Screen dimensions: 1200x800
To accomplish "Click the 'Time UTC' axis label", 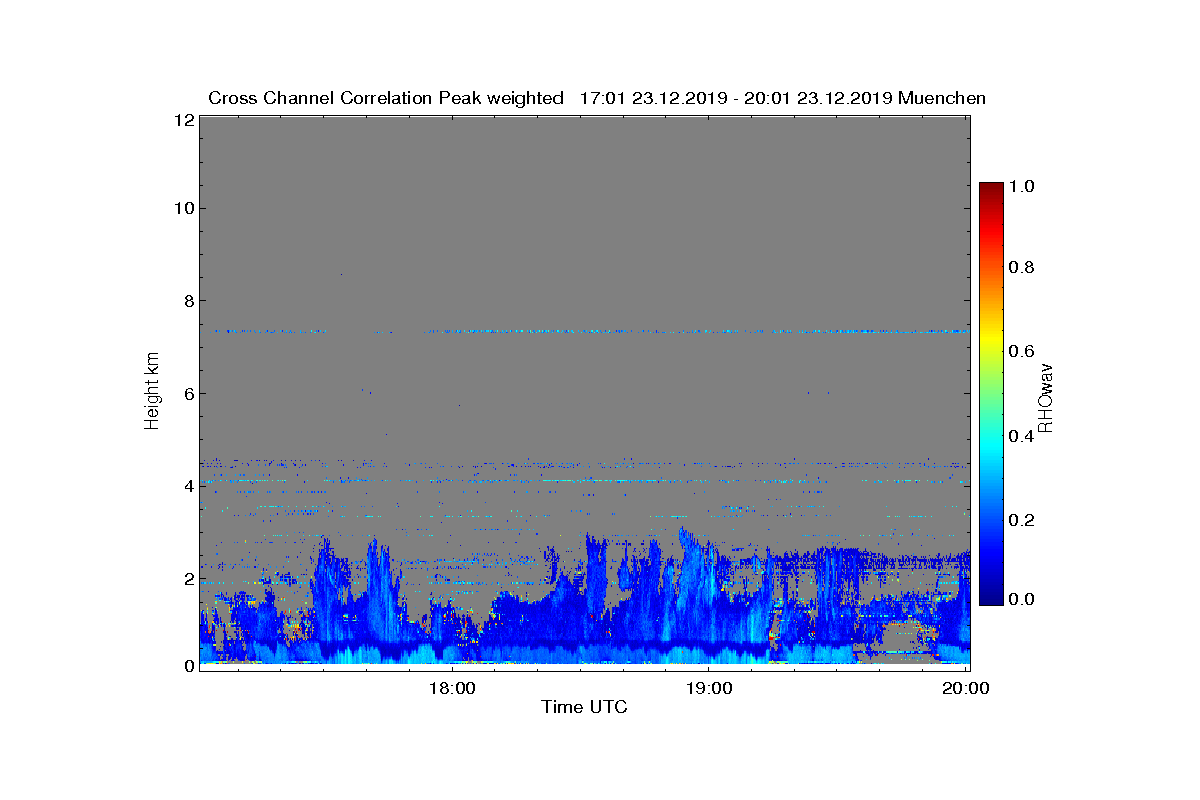I will [585, 707].
